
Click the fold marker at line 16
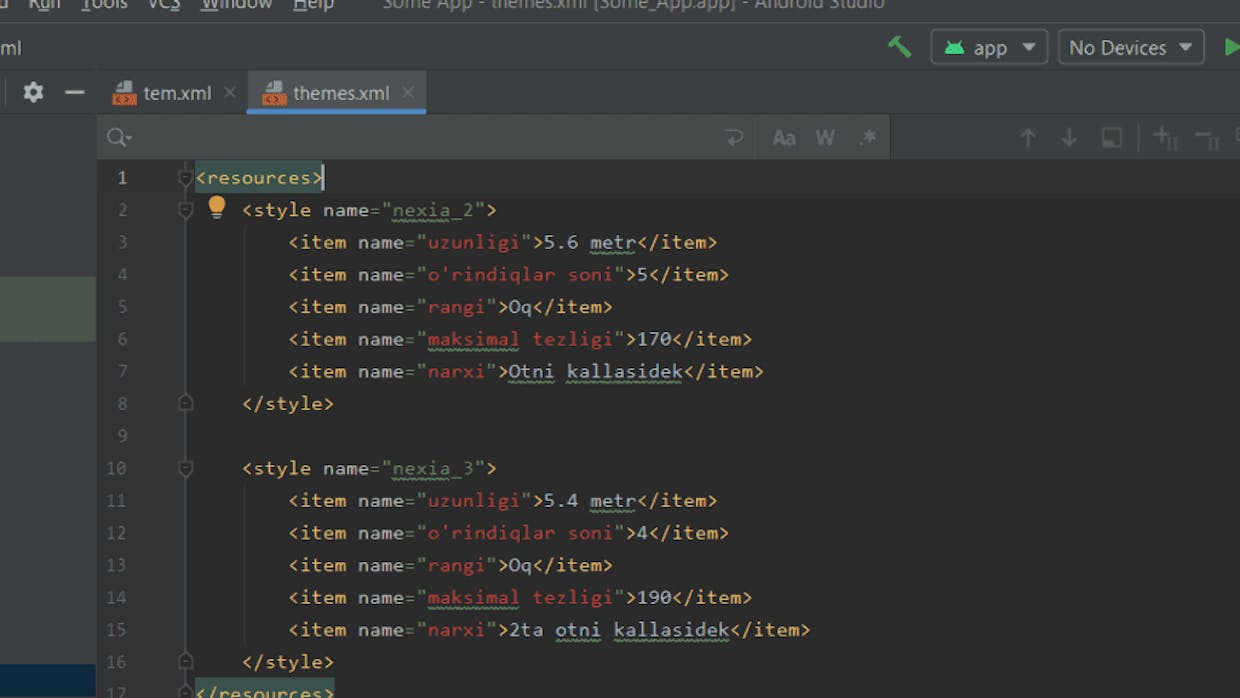[x=185, y=661]
